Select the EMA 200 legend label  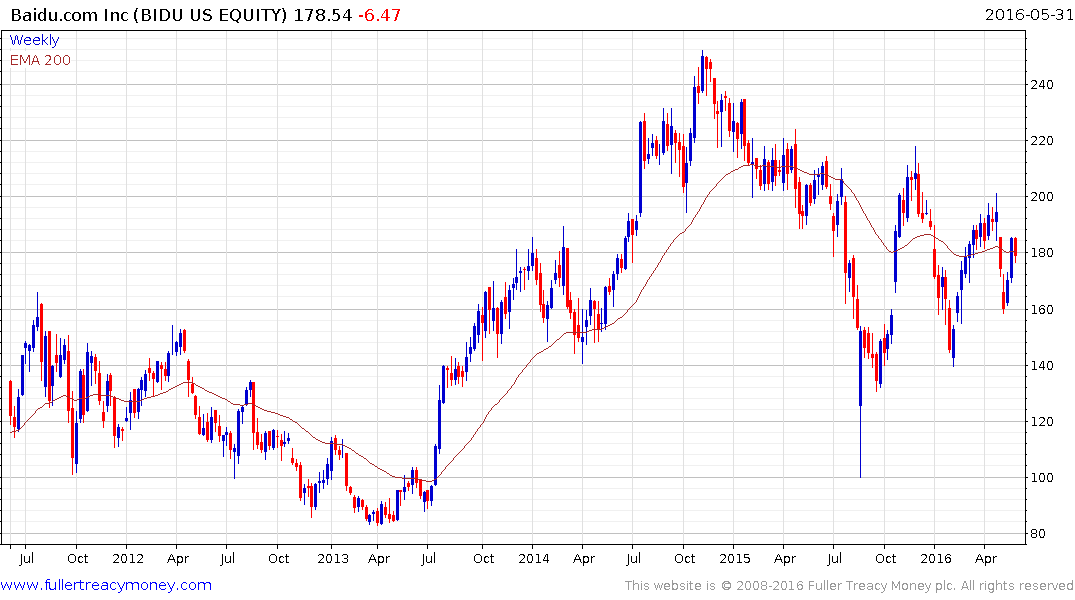[40, 60]
